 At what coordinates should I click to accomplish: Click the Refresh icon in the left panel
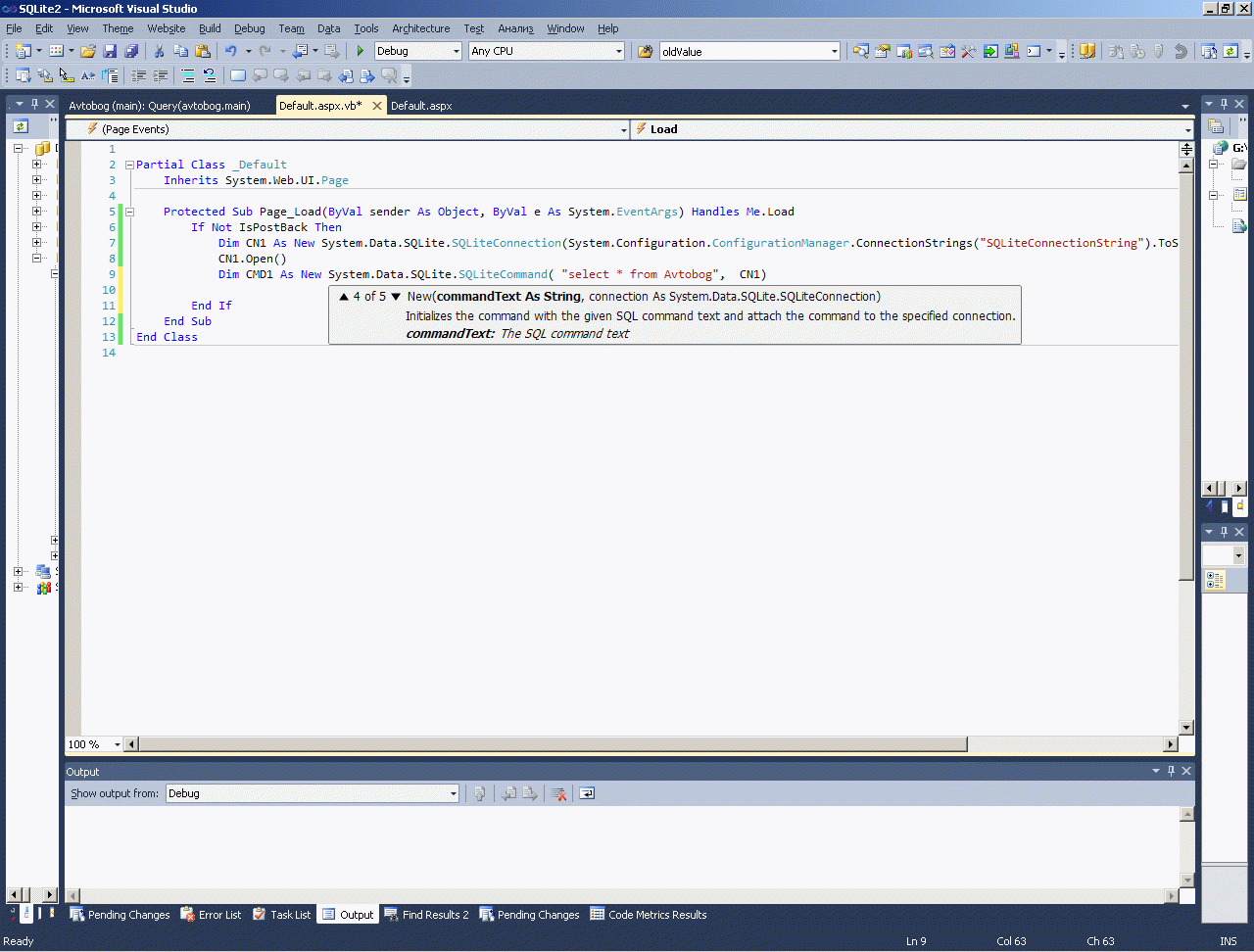pyautogui.click(x=21, y=126)
